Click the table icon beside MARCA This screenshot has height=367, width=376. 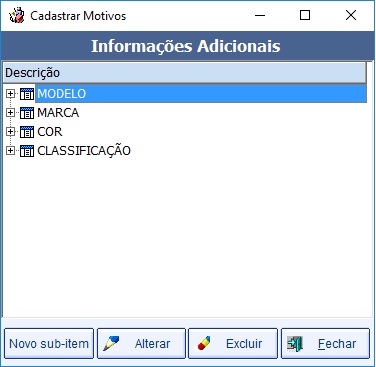[x=27, y=113]
